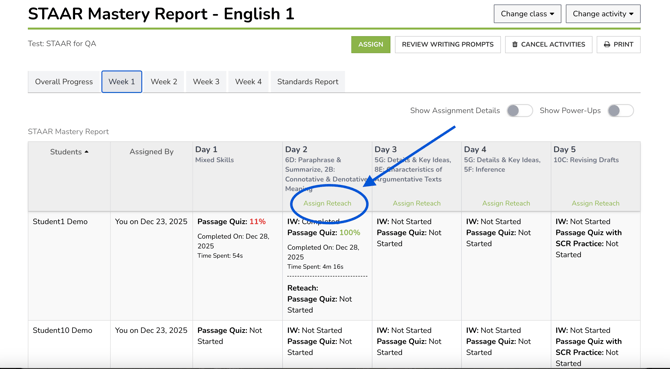Viewport: 670px width, 369px height.
Task: Click Assign Reteach under Day 4
Action: pos(506,203)
